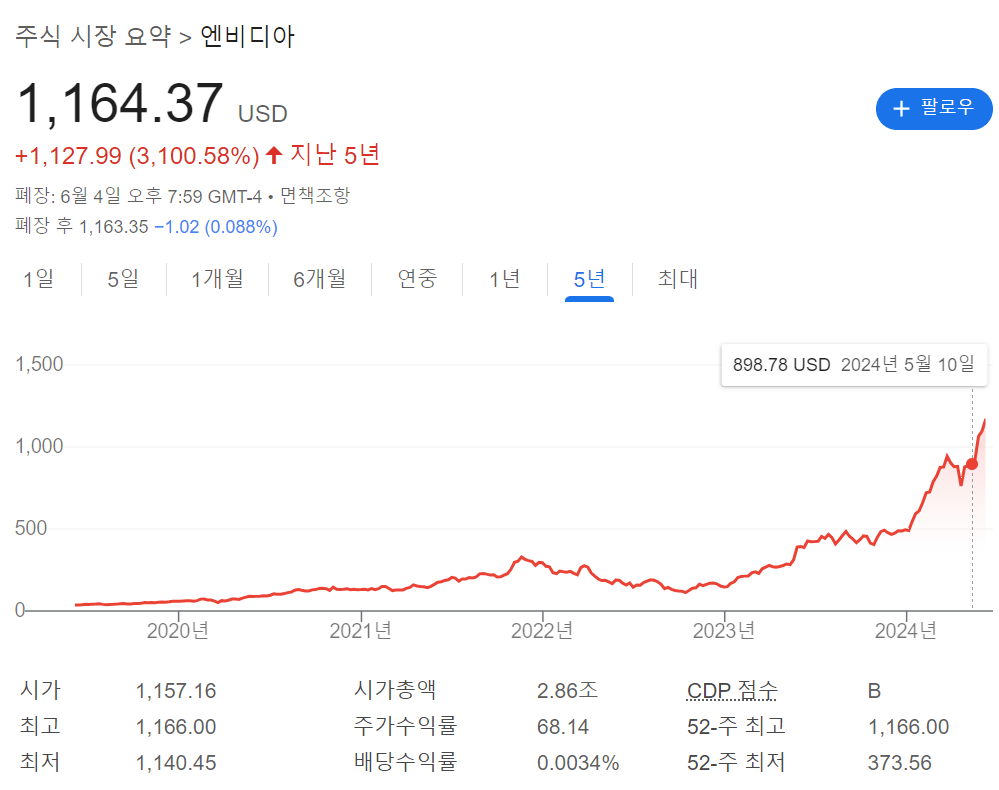Click the +1,127.99 (3,100.58%) change text
Screen dimensions: 999x790
(138, 156)
